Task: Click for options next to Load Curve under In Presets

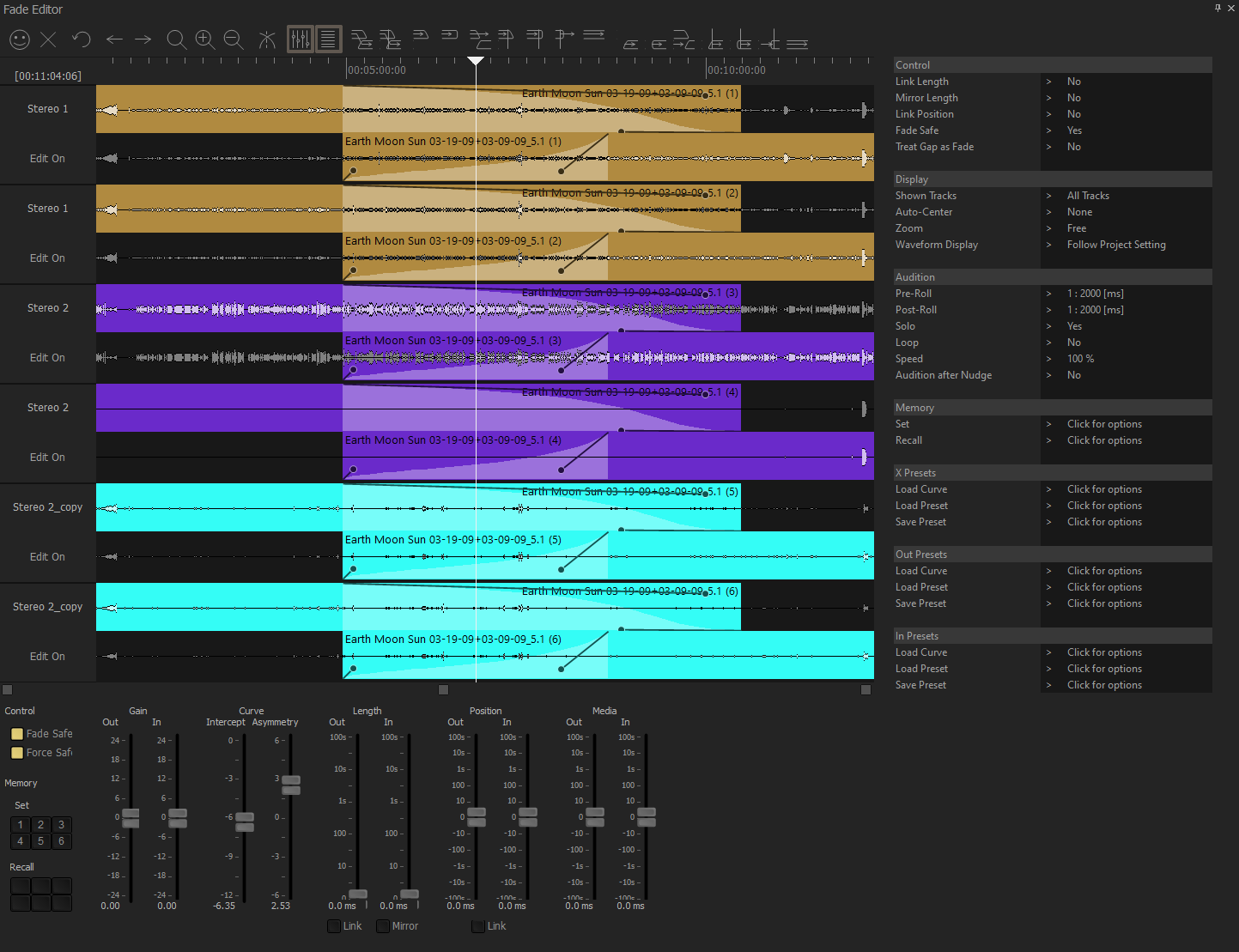Action: click(x=1104, y=652)
